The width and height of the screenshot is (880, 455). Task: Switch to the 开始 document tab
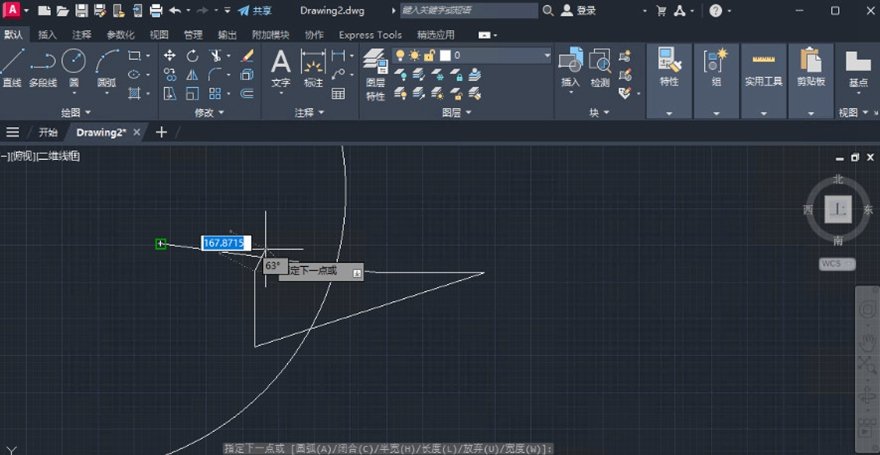[x=48, y=132]
